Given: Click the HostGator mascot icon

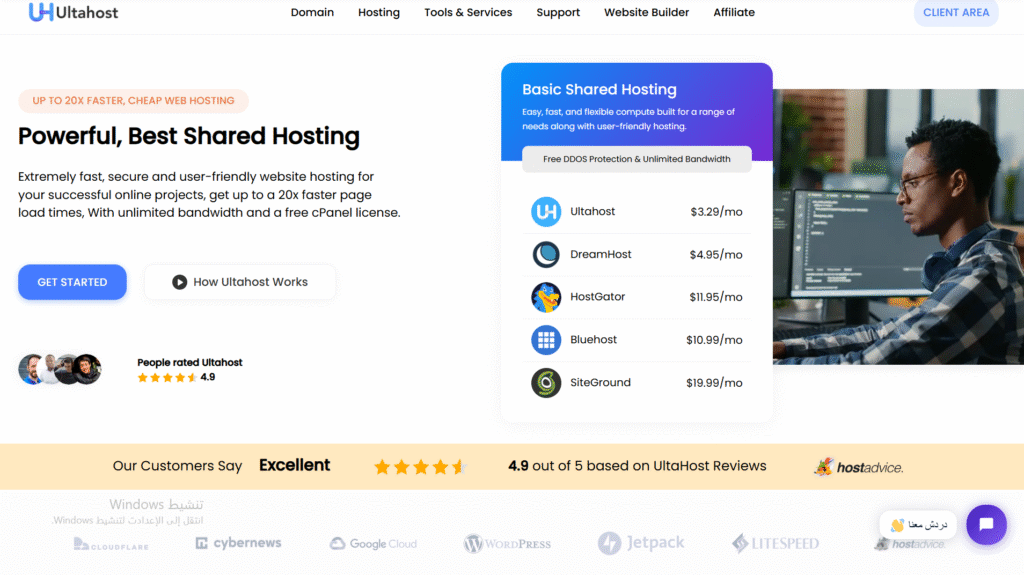Looking at the screenshot, I should click(x=546, y=298).
